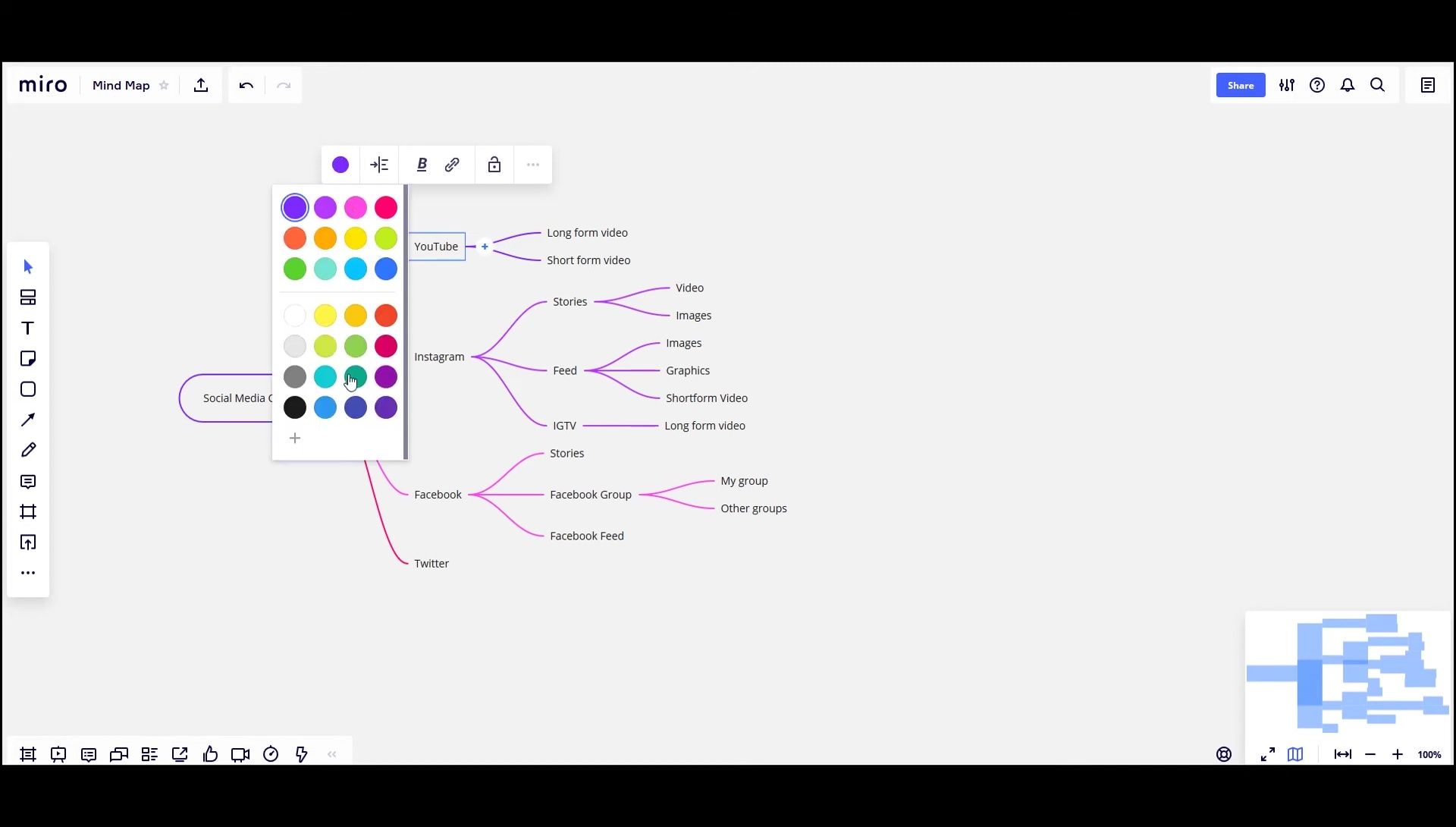The height and width of the screenshot is (827, 1456).
Task: Undo the last action
Action: pos(246,85)
